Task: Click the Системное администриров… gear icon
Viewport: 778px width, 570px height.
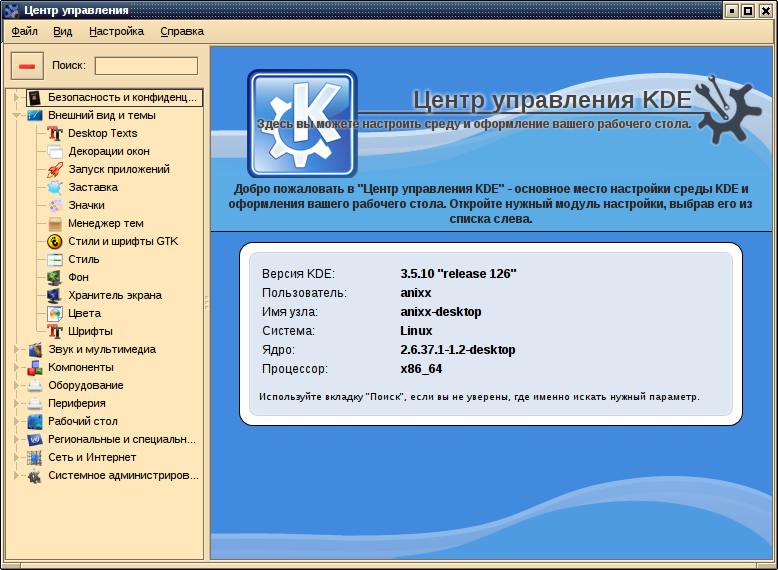Action: pos(34,476)
